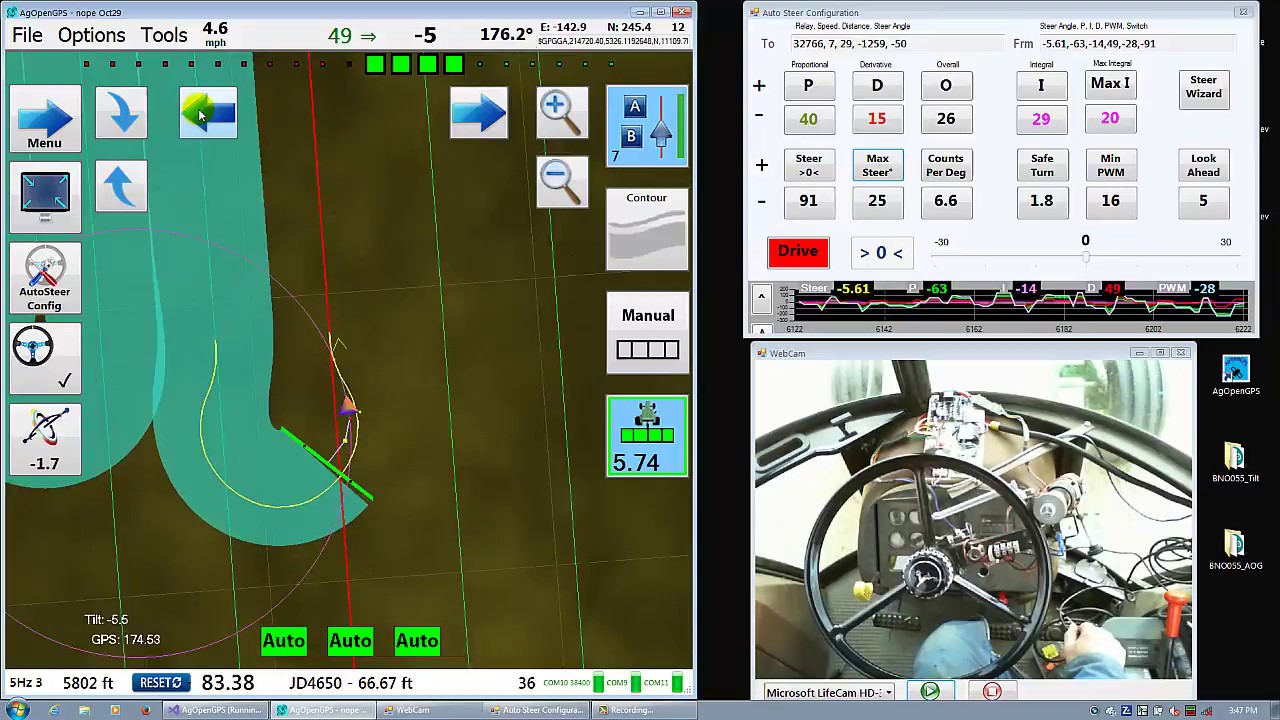Click the P proportional gain button
The height and width of the screenshot is (720, 1280).
point(808,85)
